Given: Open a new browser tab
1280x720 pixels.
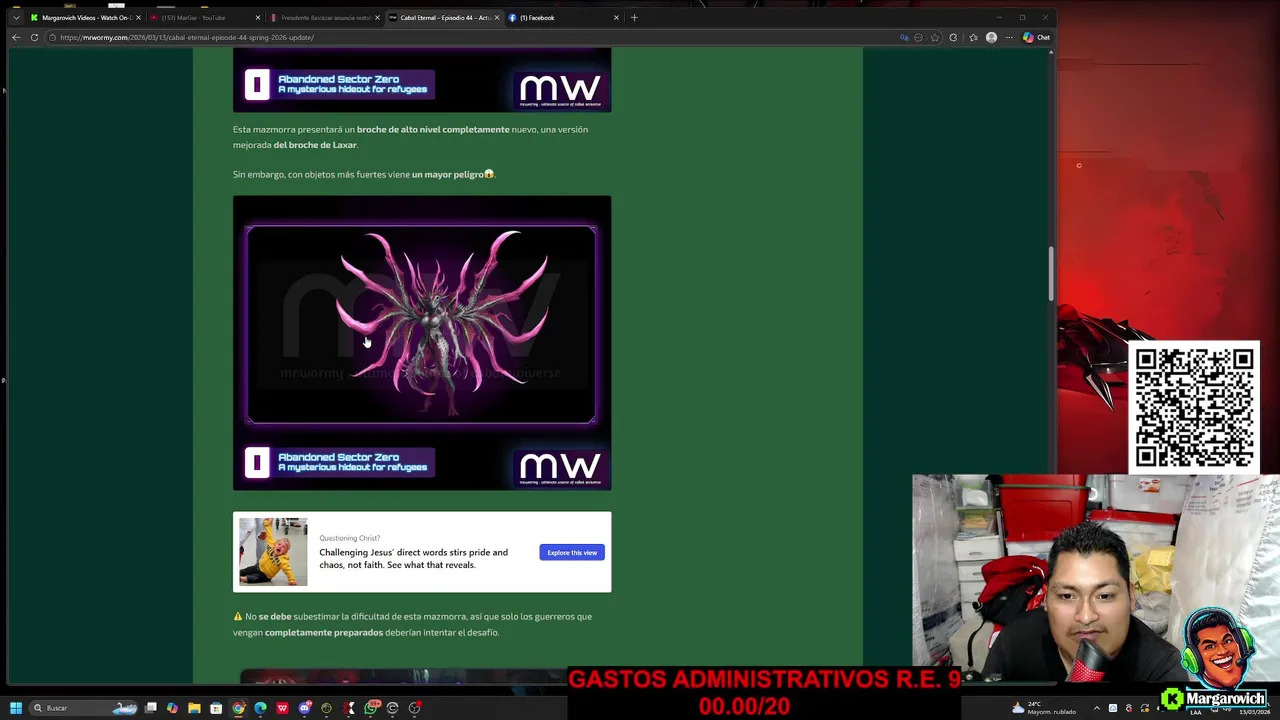Looking at the screenshot, I should click(x=634, y=17).
